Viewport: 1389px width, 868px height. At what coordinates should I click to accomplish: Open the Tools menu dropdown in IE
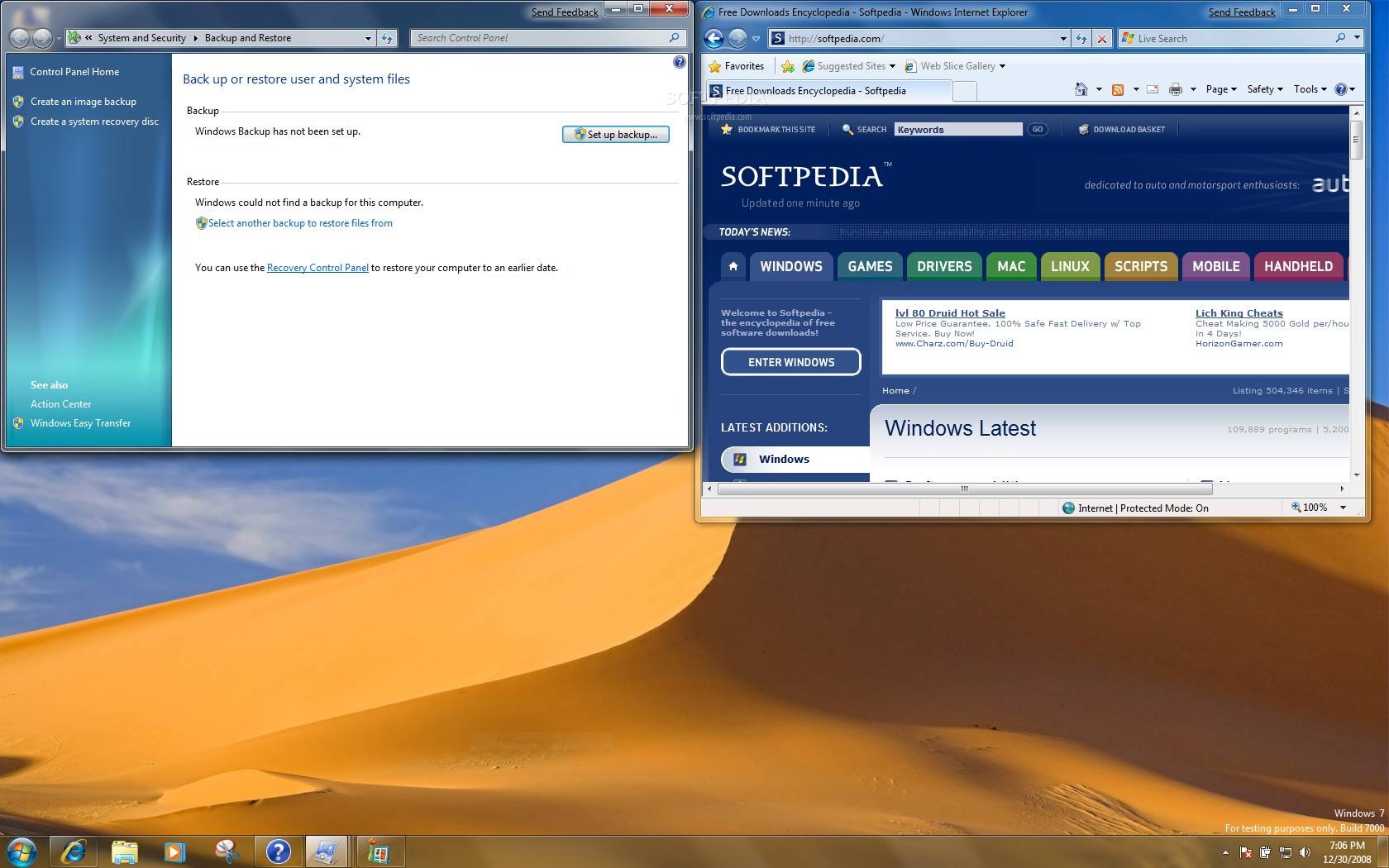click(1310, 89)
